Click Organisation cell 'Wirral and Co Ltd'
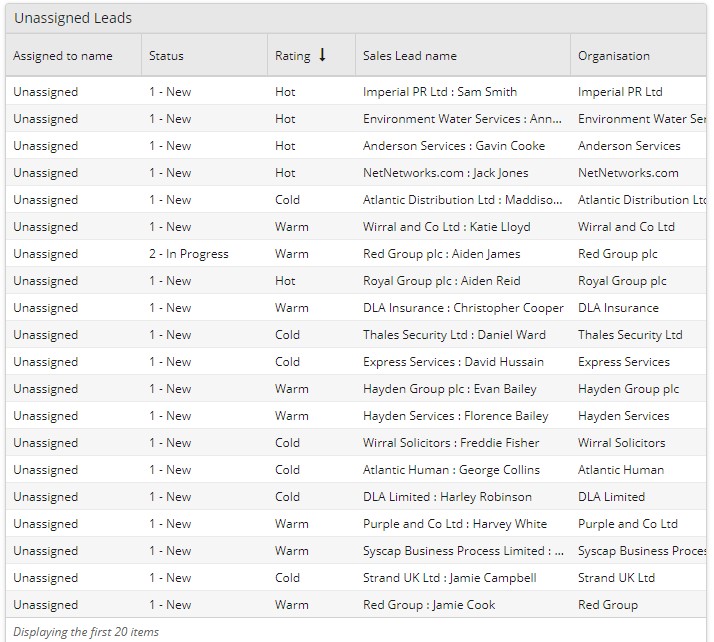 (626, 227)
